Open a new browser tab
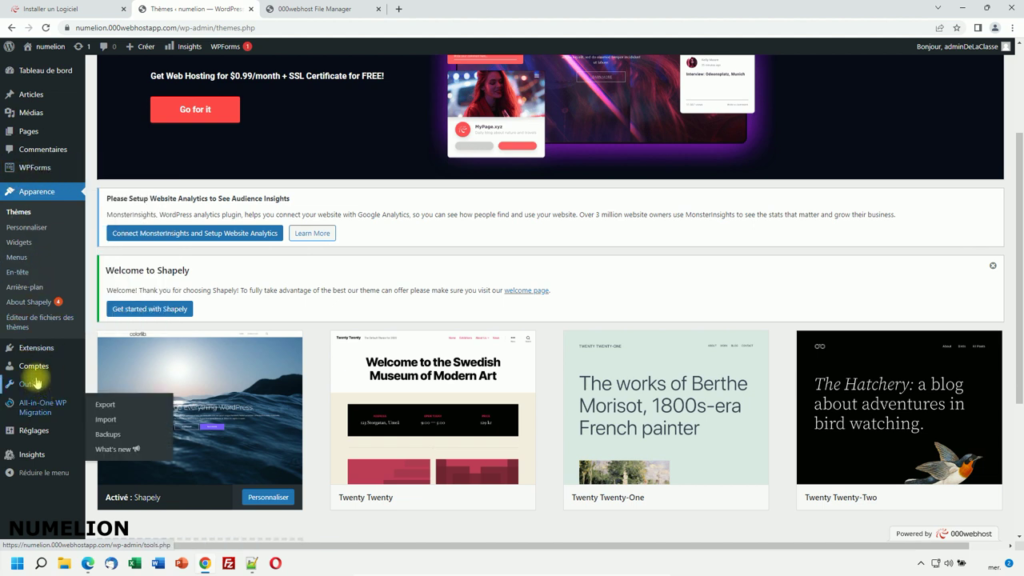This screenshot has height=576, width=1024. [x=399, y=9]
